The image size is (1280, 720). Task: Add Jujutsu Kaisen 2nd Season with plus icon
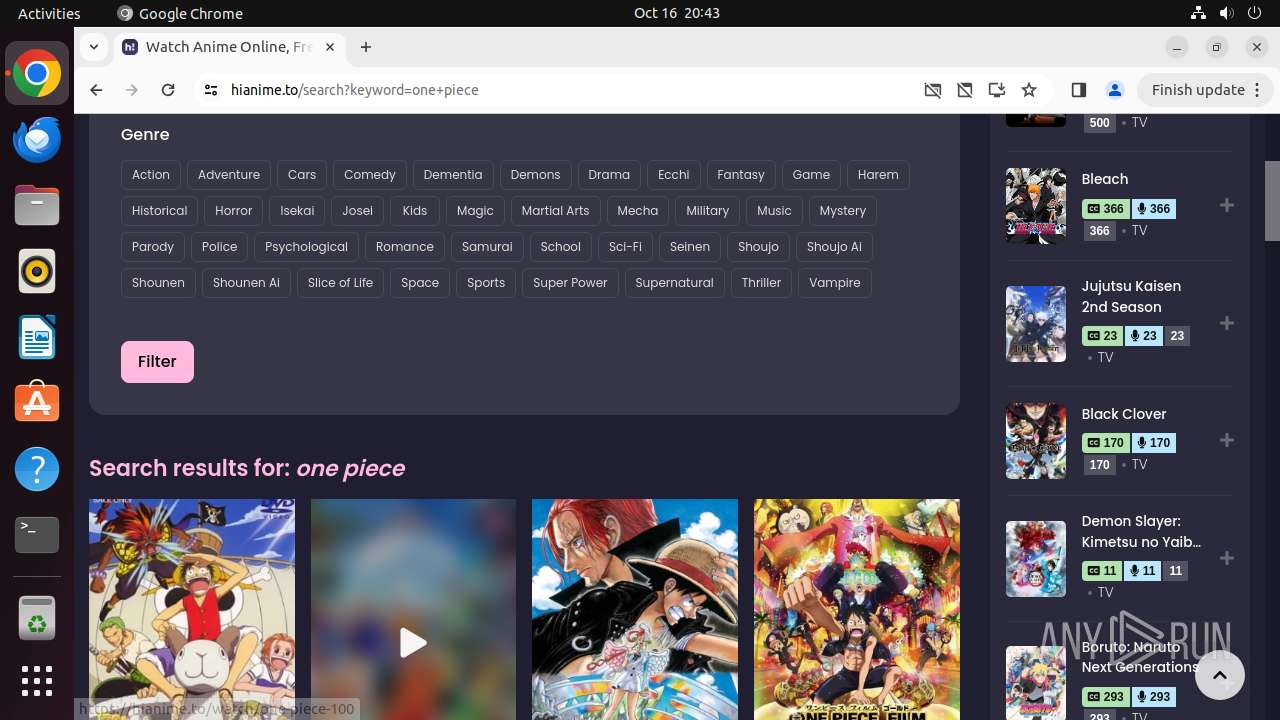point(1227,323)
